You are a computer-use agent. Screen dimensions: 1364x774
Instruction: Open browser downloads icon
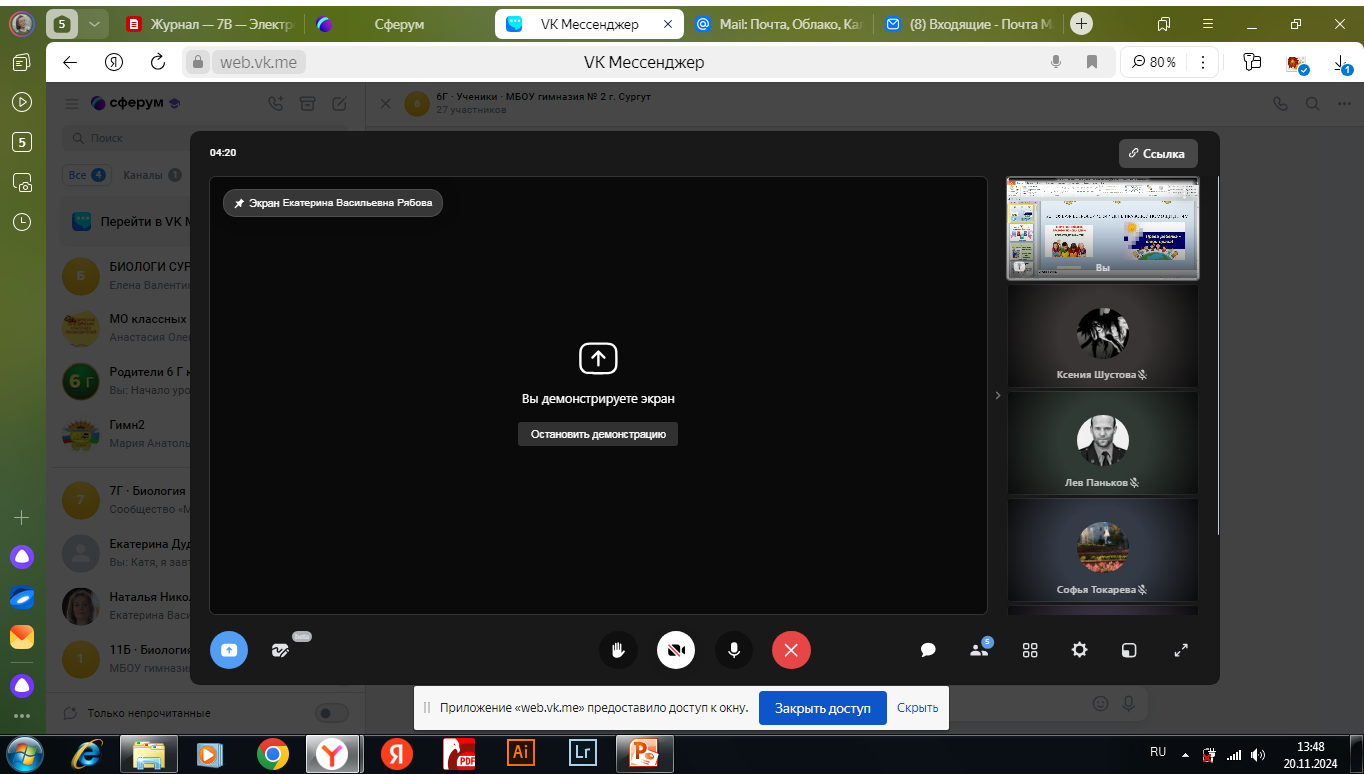click(1343, 63)
